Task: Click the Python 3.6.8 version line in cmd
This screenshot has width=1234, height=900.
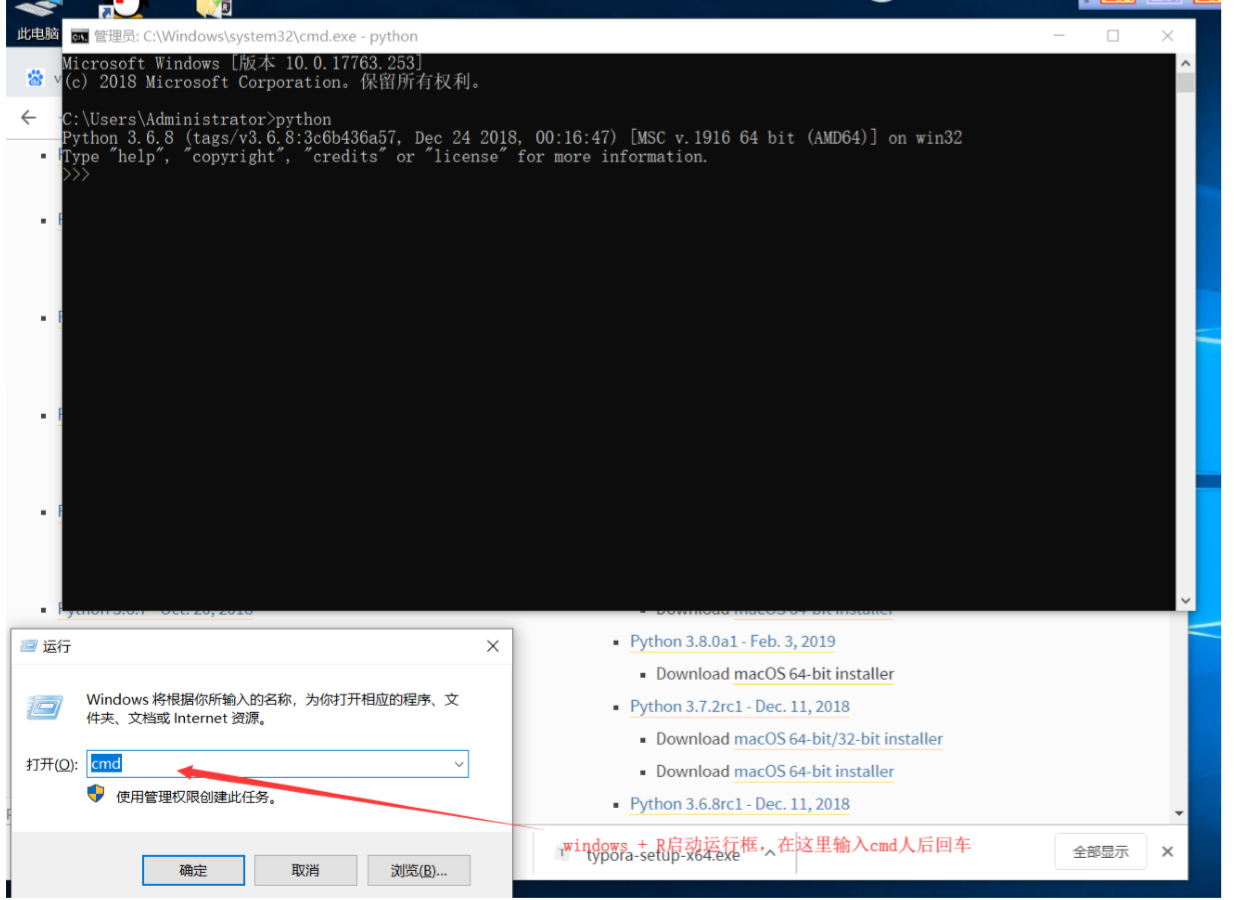Action: (512, 138)
